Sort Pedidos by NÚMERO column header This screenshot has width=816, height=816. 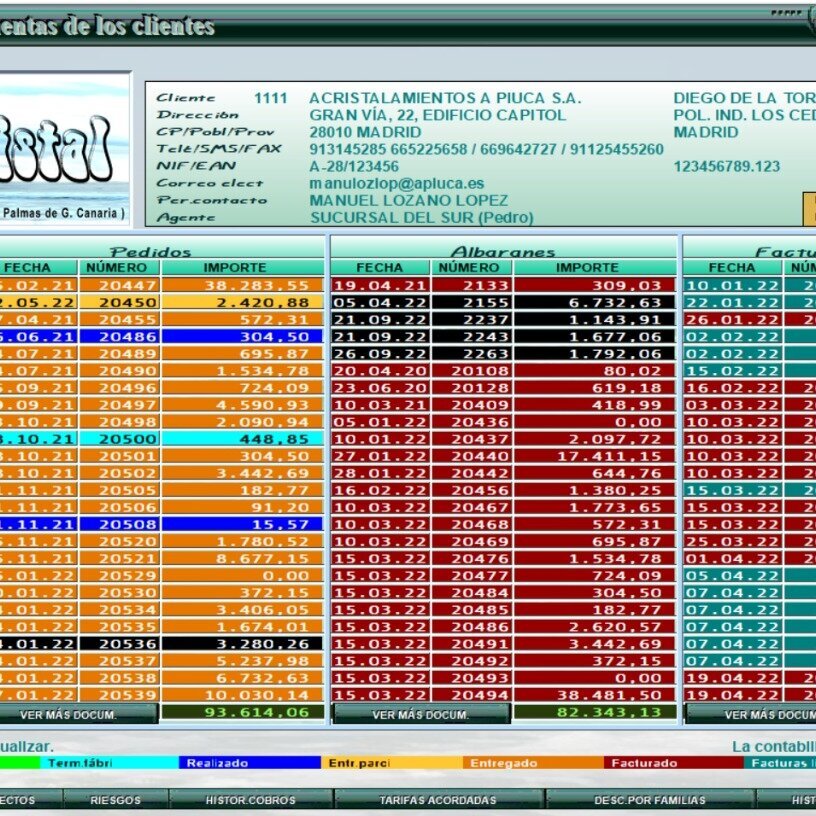click(117, 268)
